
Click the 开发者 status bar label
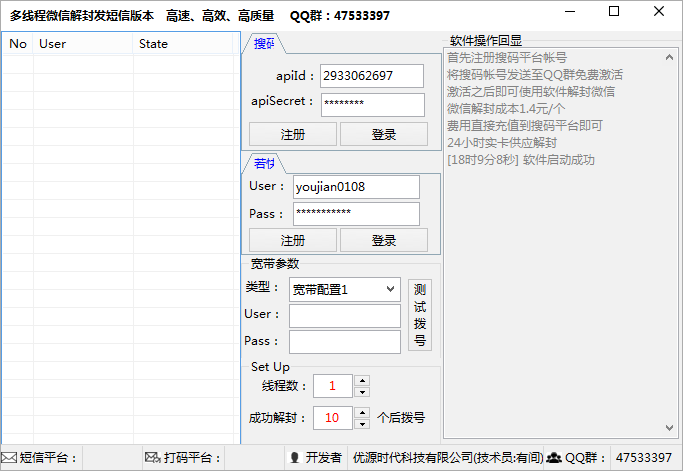point(324,457)
